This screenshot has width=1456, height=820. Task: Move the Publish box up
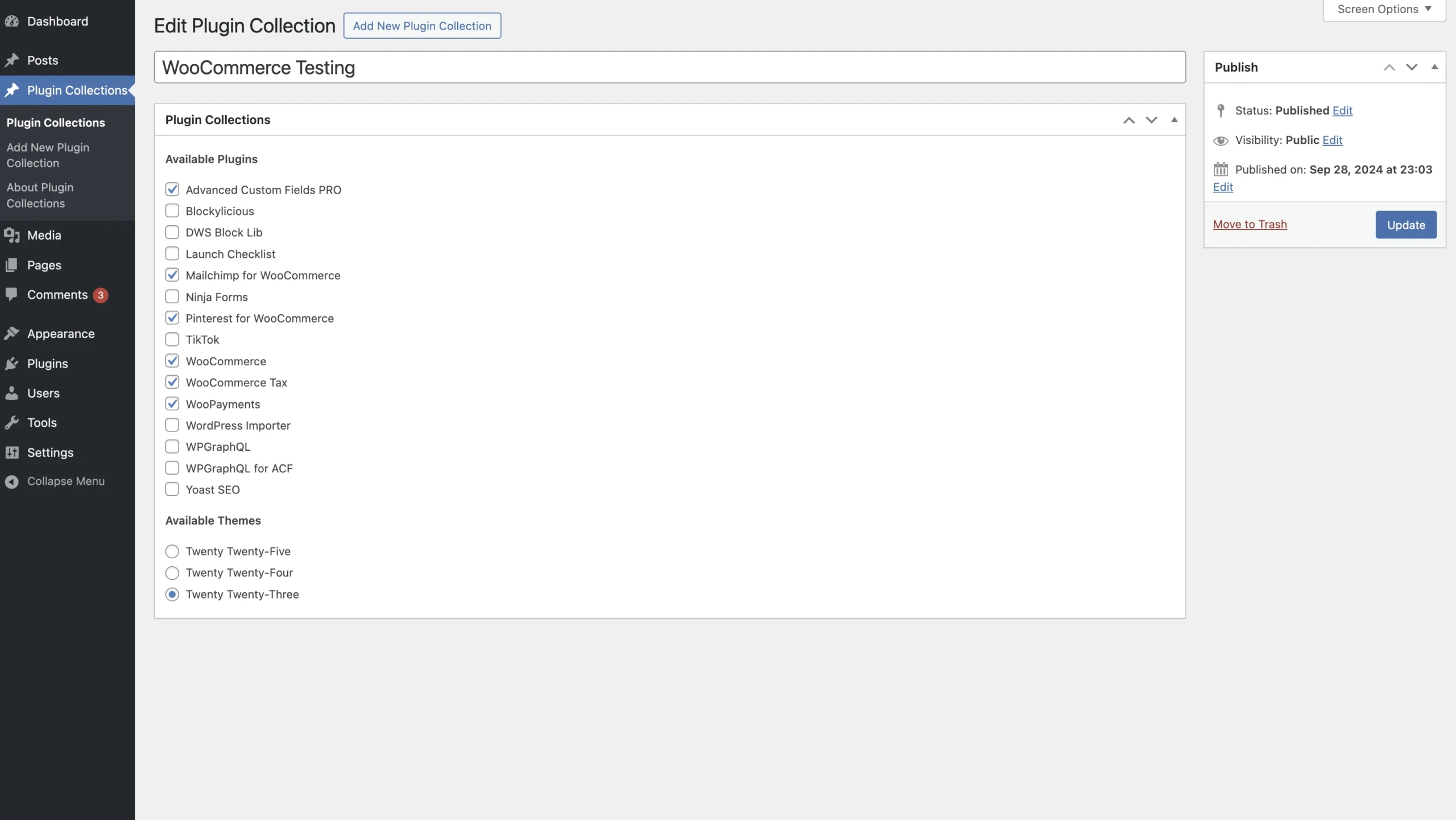(1389, 67)
